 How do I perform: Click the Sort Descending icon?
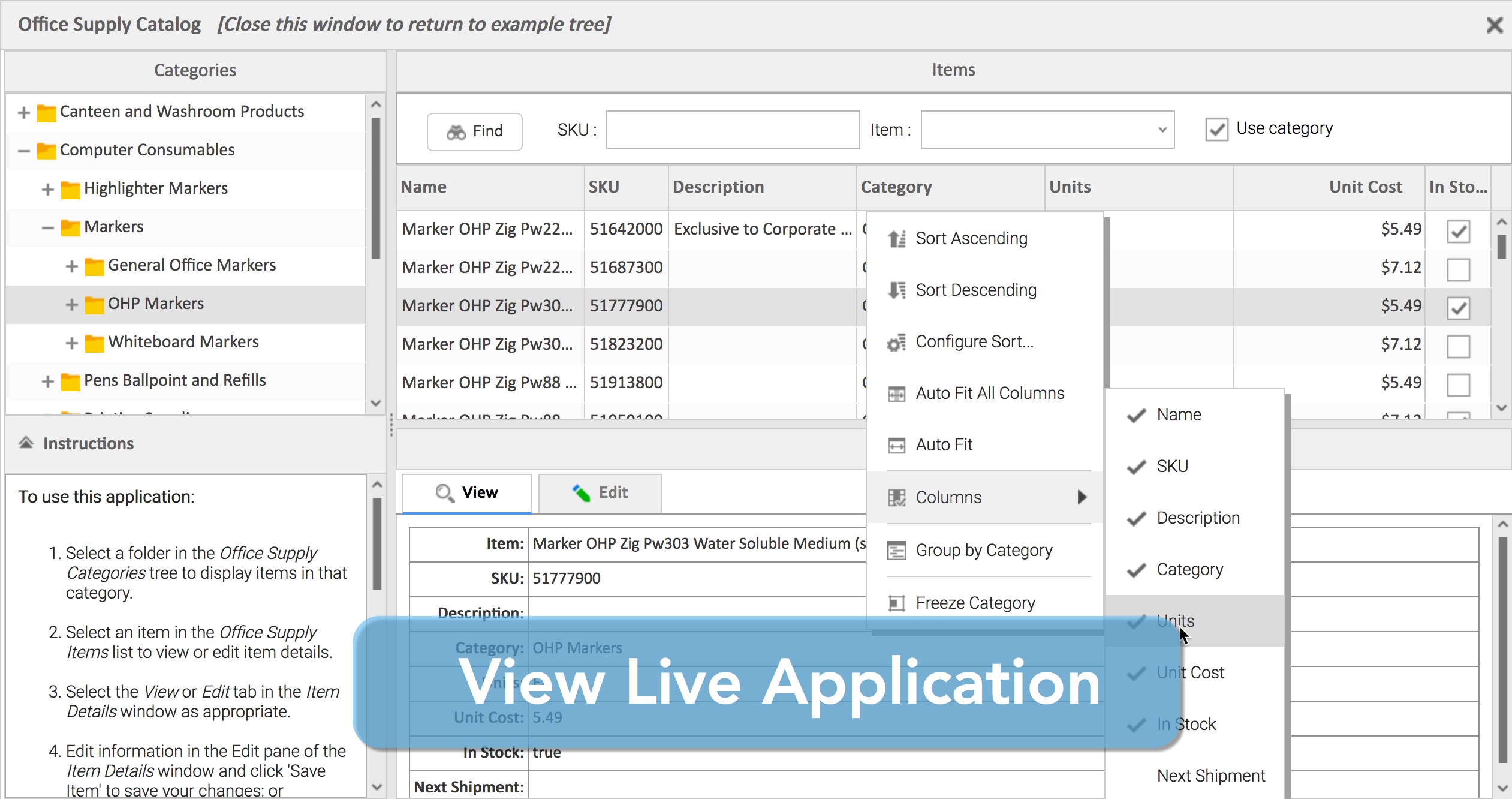tap(897, 290)
